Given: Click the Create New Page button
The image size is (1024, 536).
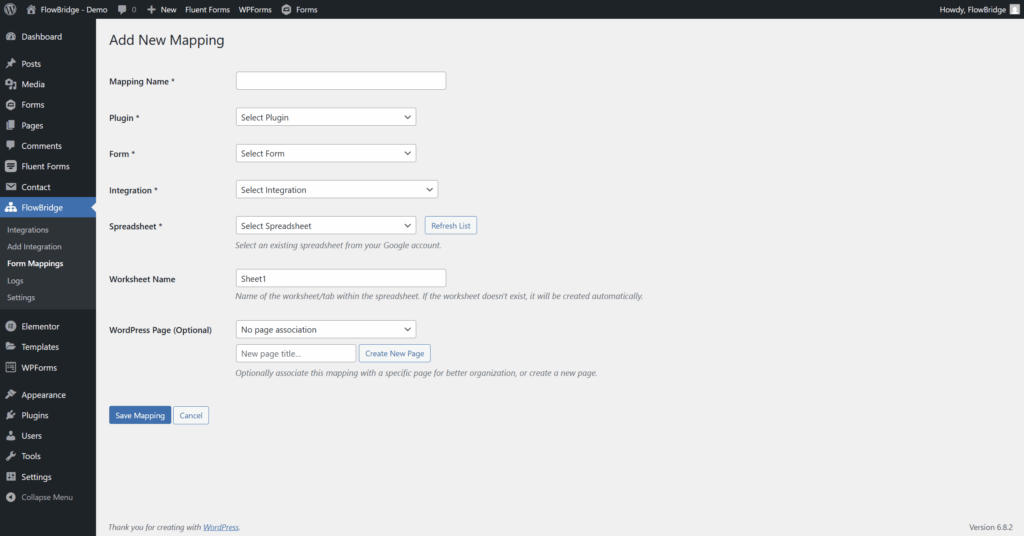Looking at the screenshot, I should (394, 353).
